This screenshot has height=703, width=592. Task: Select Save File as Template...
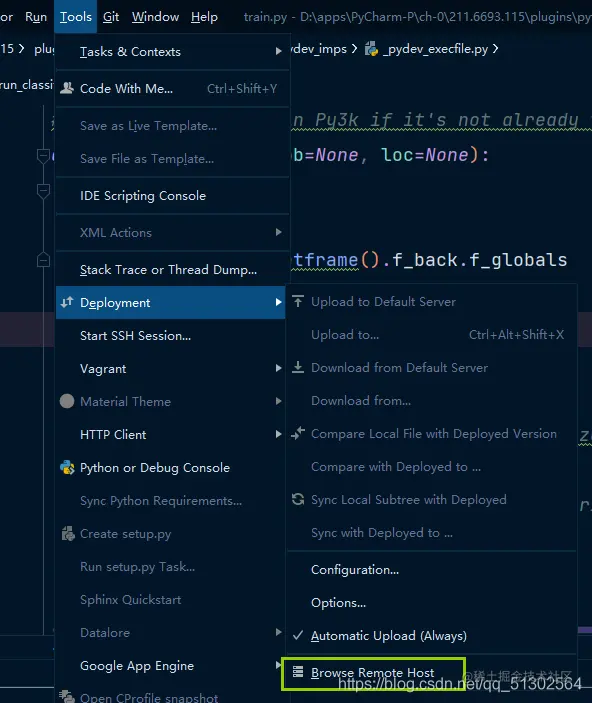click(173, 158)
